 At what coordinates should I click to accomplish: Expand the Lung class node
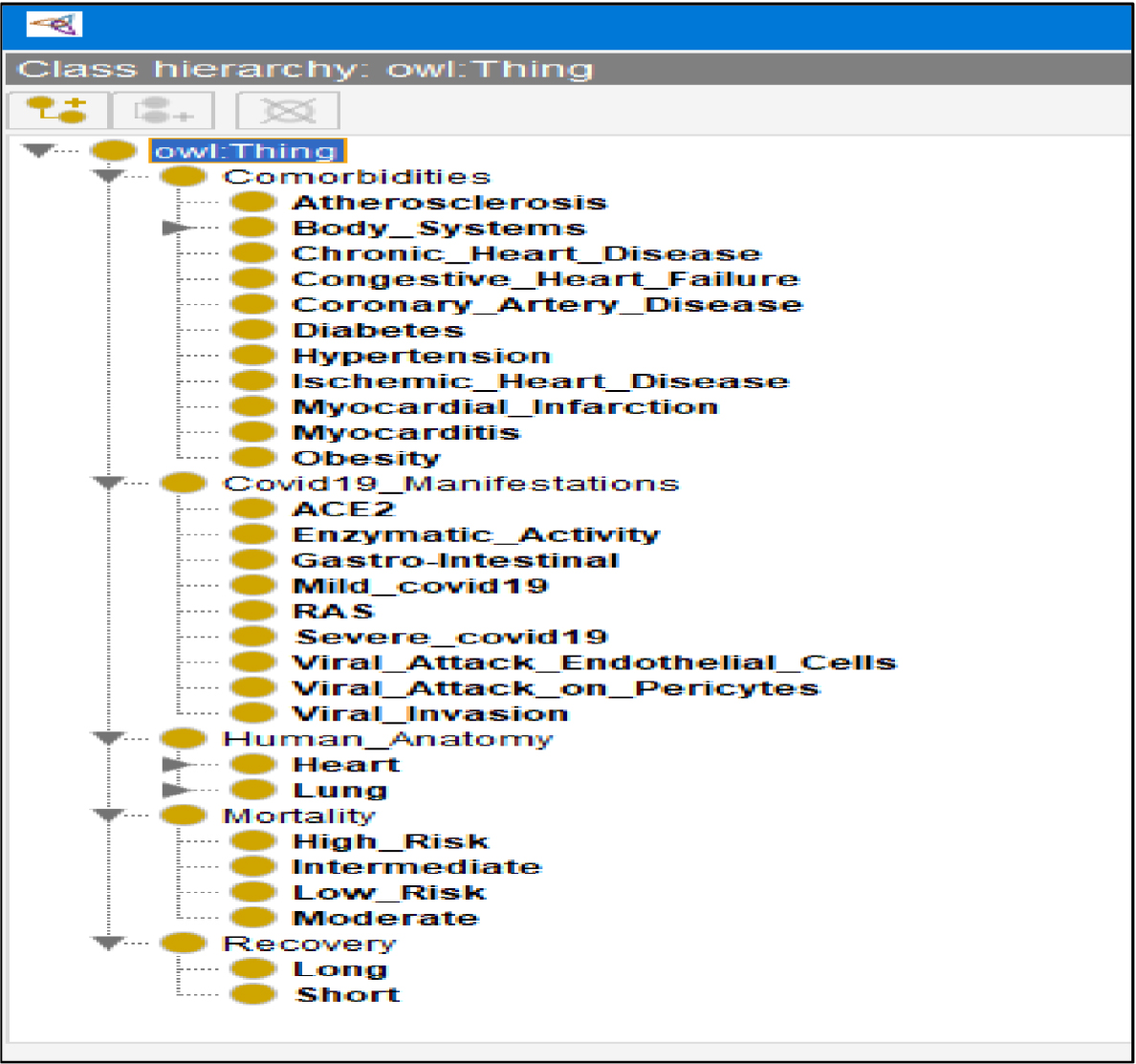(x=175, y=791)
